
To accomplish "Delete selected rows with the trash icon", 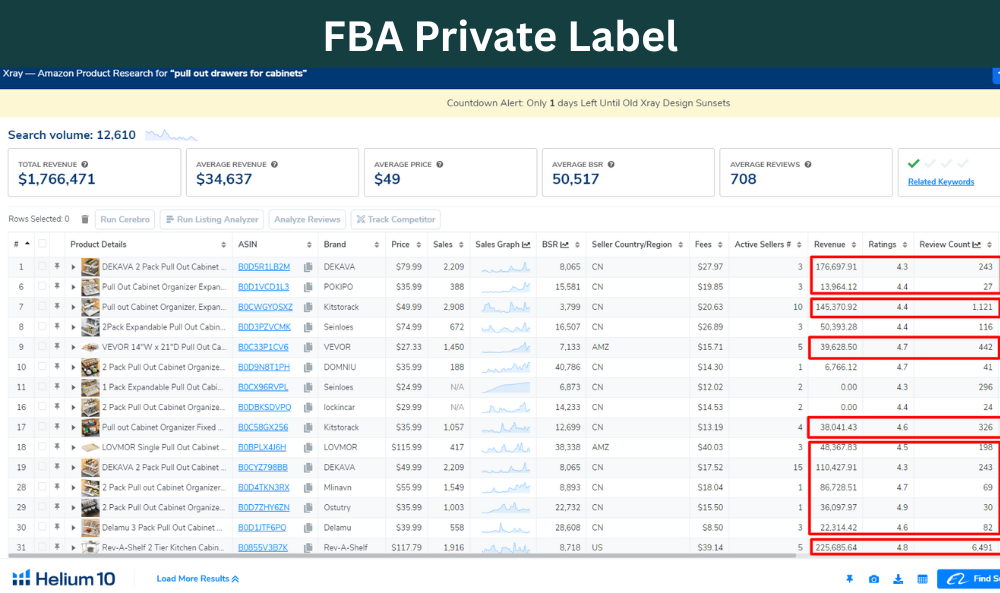I will (x=85, y=219).
